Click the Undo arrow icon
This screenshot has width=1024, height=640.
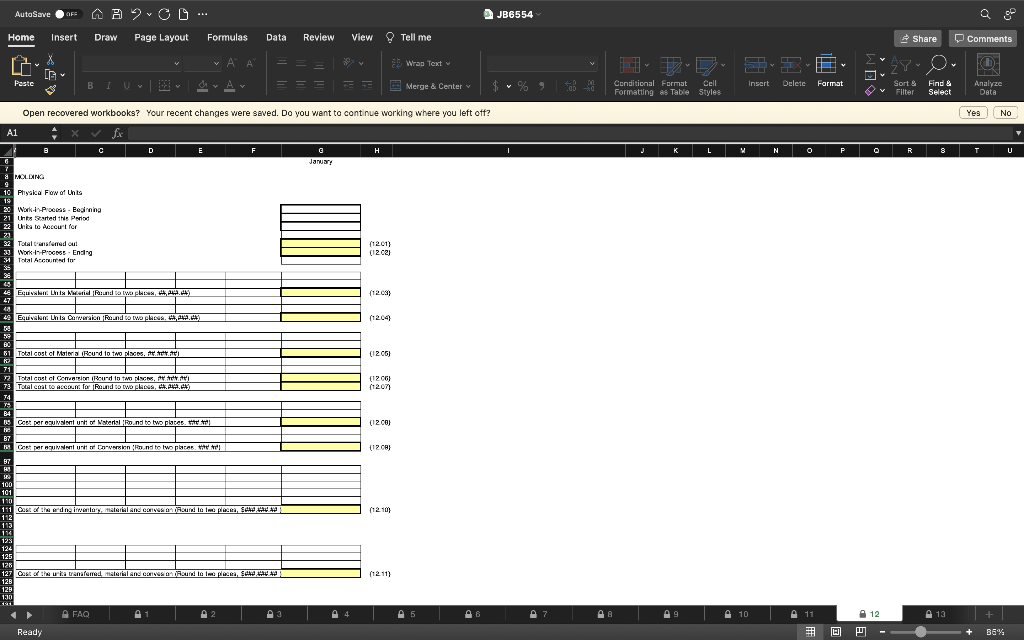tap(136, 14)
